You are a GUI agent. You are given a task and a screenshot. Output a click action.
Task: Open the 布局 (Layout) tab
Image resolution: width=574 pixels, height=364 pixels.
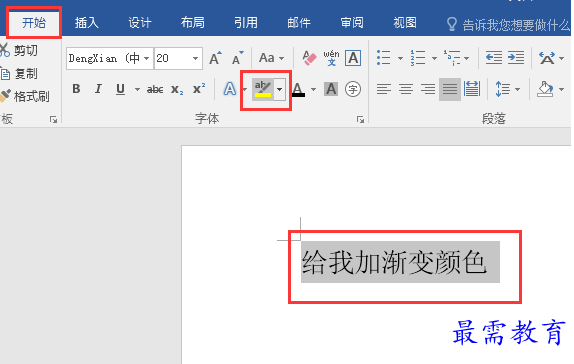(193, 23)
